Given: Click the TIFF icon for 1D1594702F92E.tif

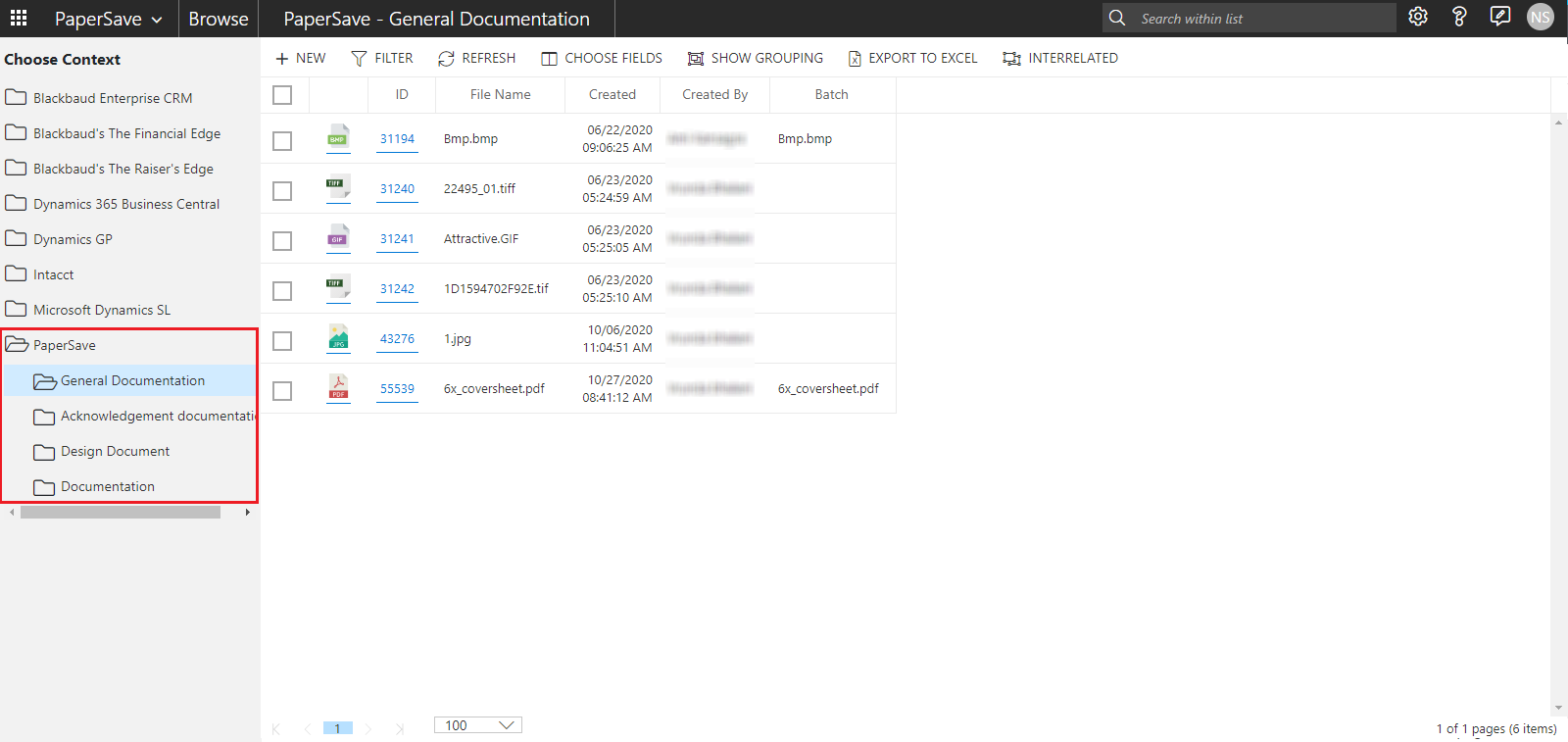Looking at the screenshot, I should click(x=338, y=288).
